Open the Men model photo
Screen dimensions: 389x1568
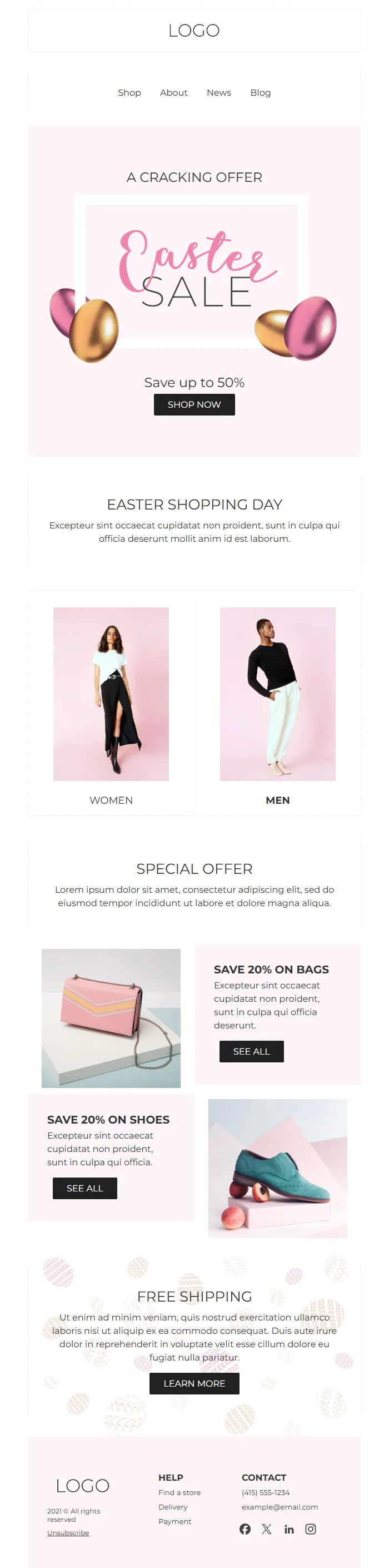coord(278,694)
